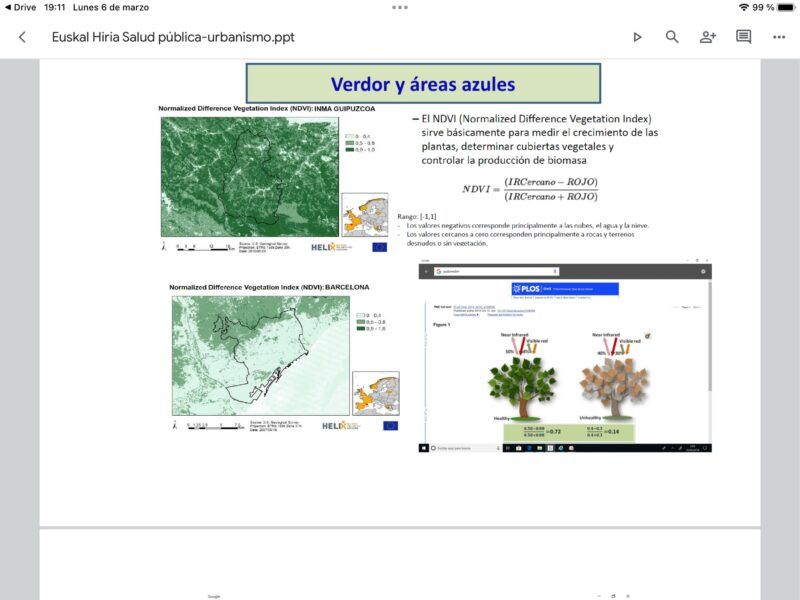Select the PLOS tree comparison screenshot
The image size is (800, 600).
565,358
